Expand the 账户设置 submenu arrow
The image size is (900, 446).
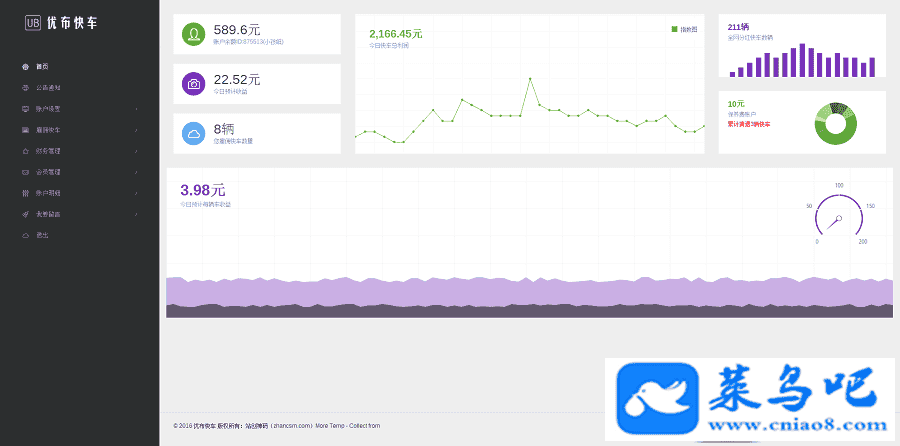coord(136,108)
